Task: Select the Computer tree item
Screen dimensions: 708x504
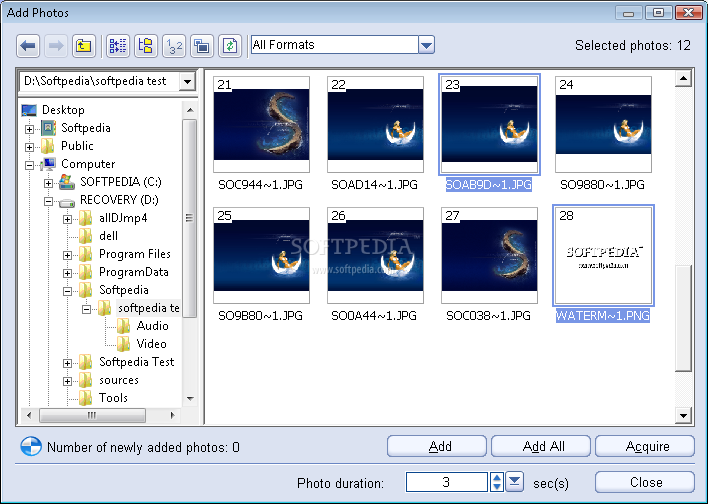Action: point(88,164)
